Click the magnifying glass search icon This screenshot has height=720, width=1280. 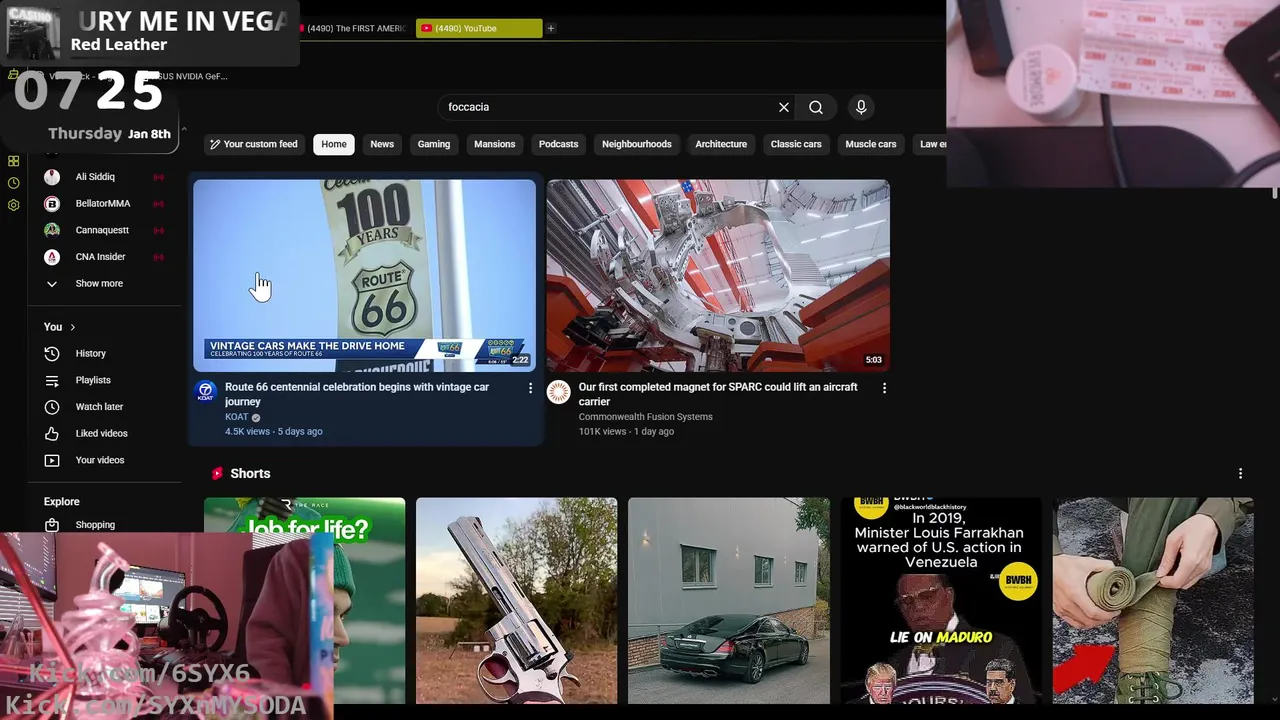pyautogui.click(x=816, y=107)
